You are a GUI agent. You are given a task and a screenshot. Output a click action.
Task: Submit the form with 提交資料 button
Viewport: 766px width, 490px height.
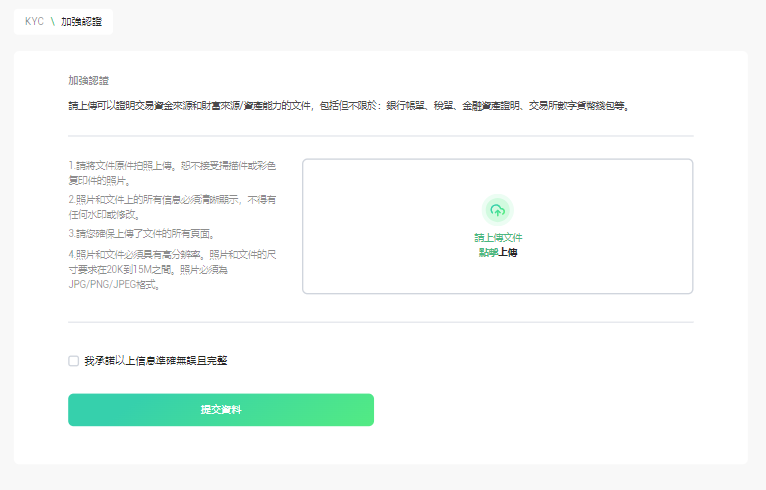[x=221, y=409]
